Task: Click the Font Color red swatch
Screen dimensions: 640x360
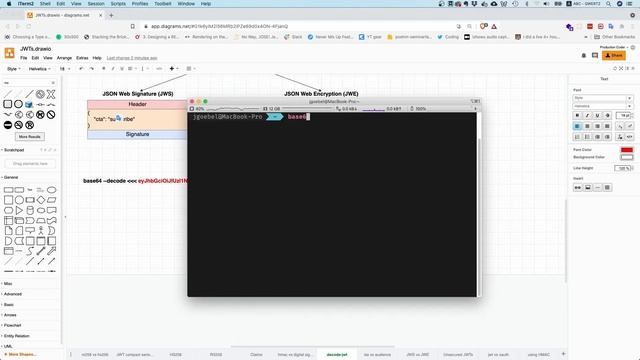Action: (x=627, y=150)
